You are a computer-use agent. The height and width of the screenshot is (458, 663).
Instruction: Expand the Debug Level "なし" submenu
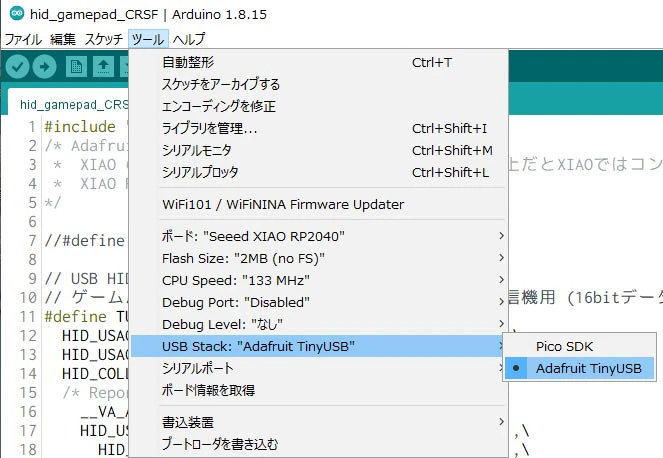coord(318,324)
